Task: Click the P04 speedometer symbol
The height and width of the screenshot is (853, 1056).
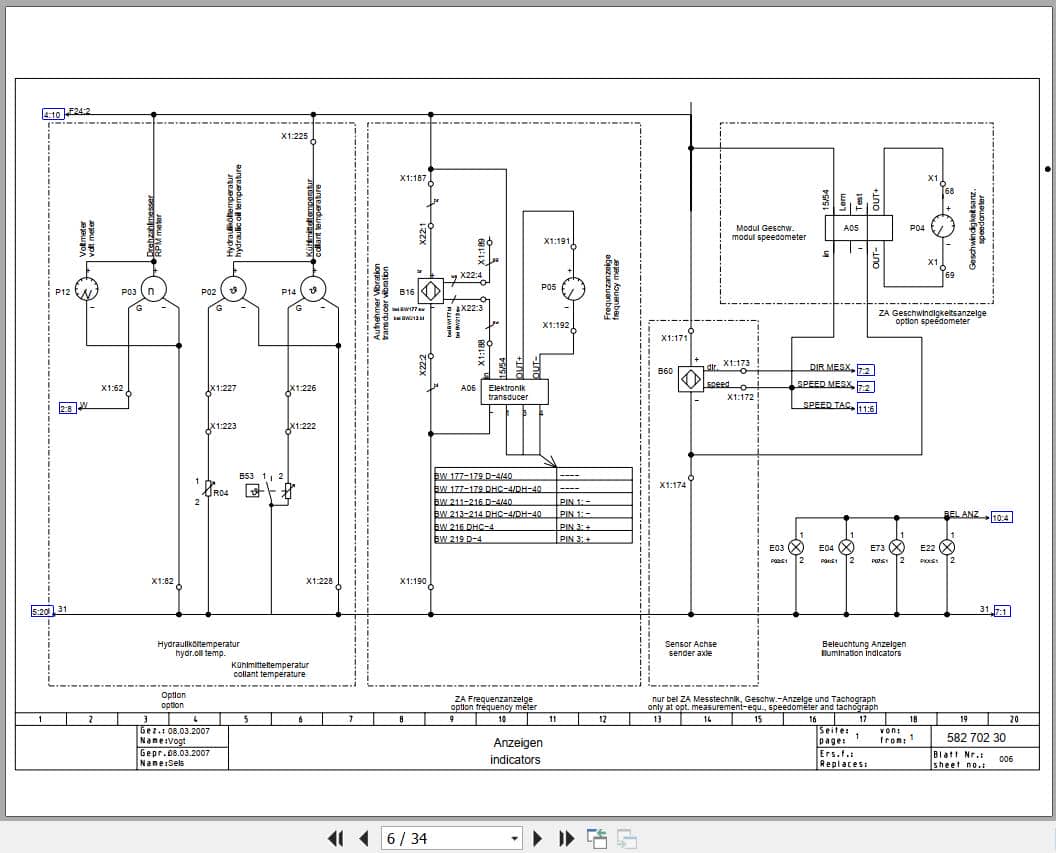Action: (x=942, y=227)
